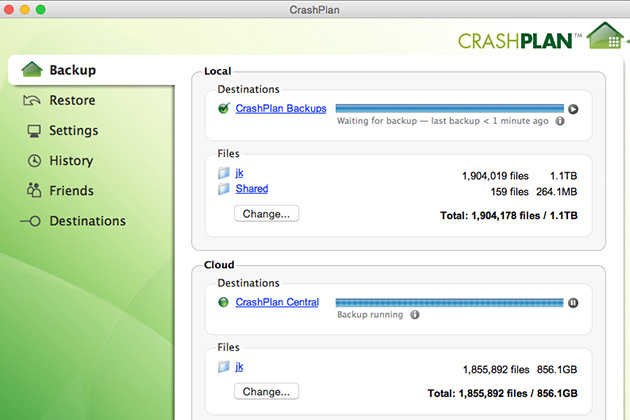This screenshot has width=630, height=420.
Task: Click Change button under Local files
Action: coord(266,213)
